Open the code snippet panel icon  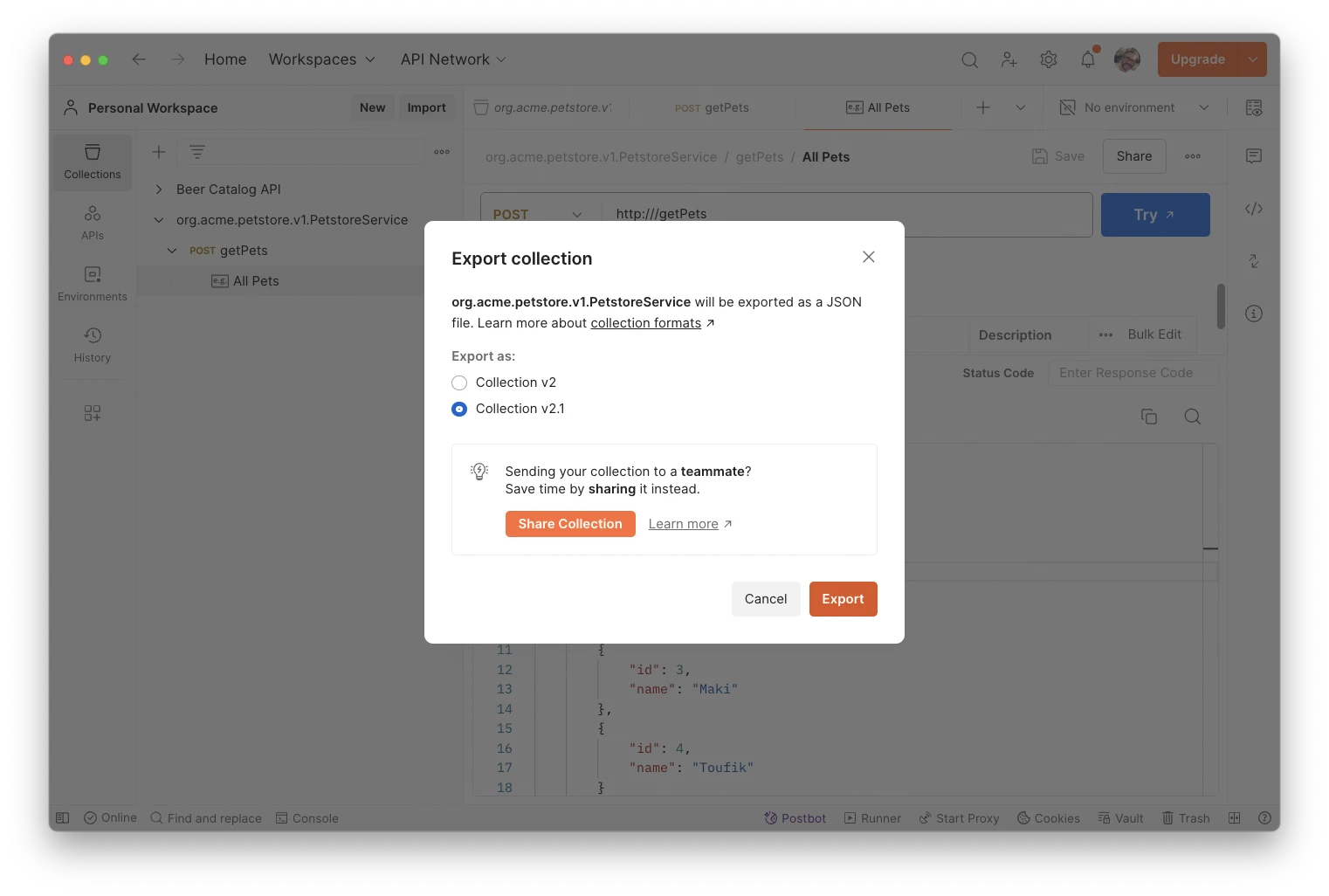1254,209
